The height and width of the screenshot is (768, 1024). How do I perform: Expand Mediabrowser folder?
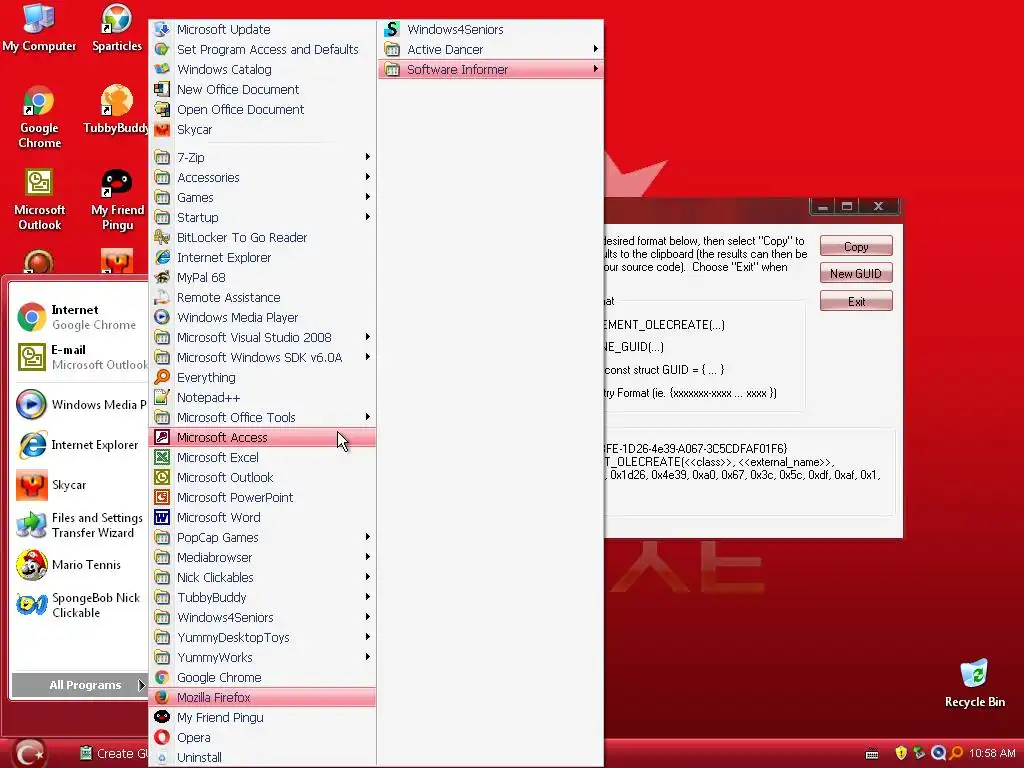tap(263, 558)
